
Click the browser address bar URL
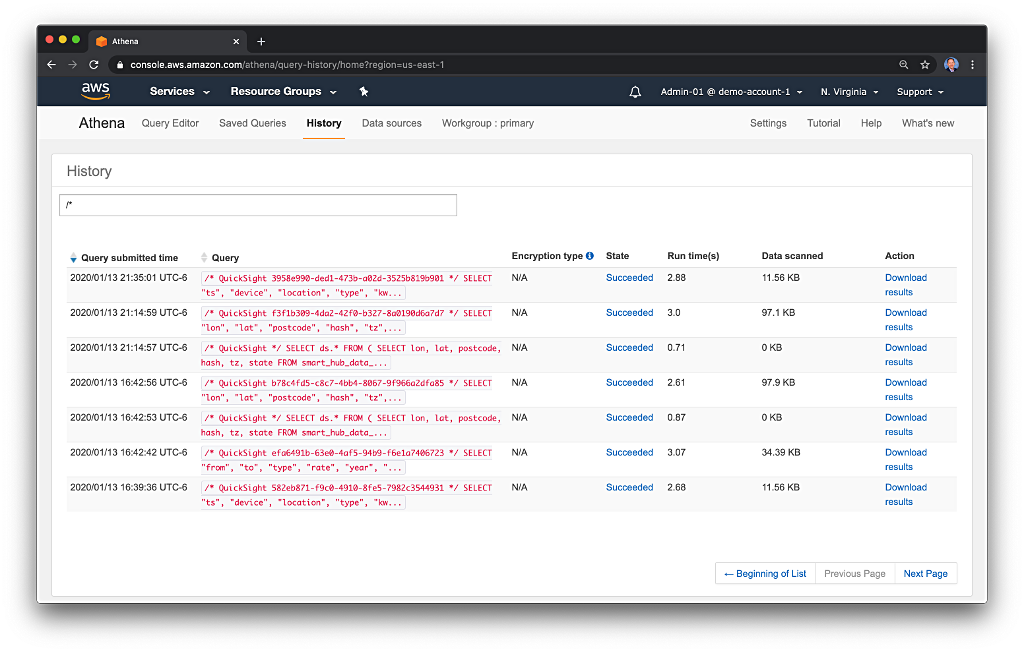pyautogui.click(x=287, y=65)
